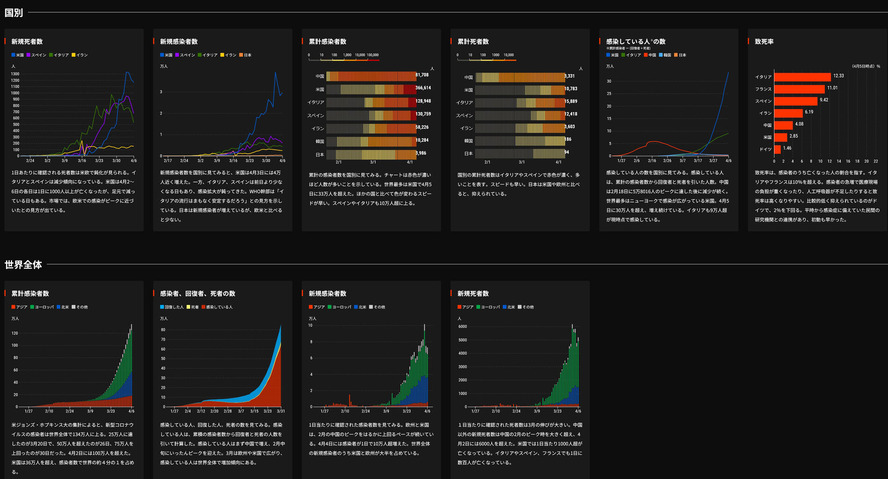Image resolution: width=888 pixels, height=479 pixels.
Task: Click 米国 blue legend swatch in 国別 新規死者数
Action: pos(13,55)
